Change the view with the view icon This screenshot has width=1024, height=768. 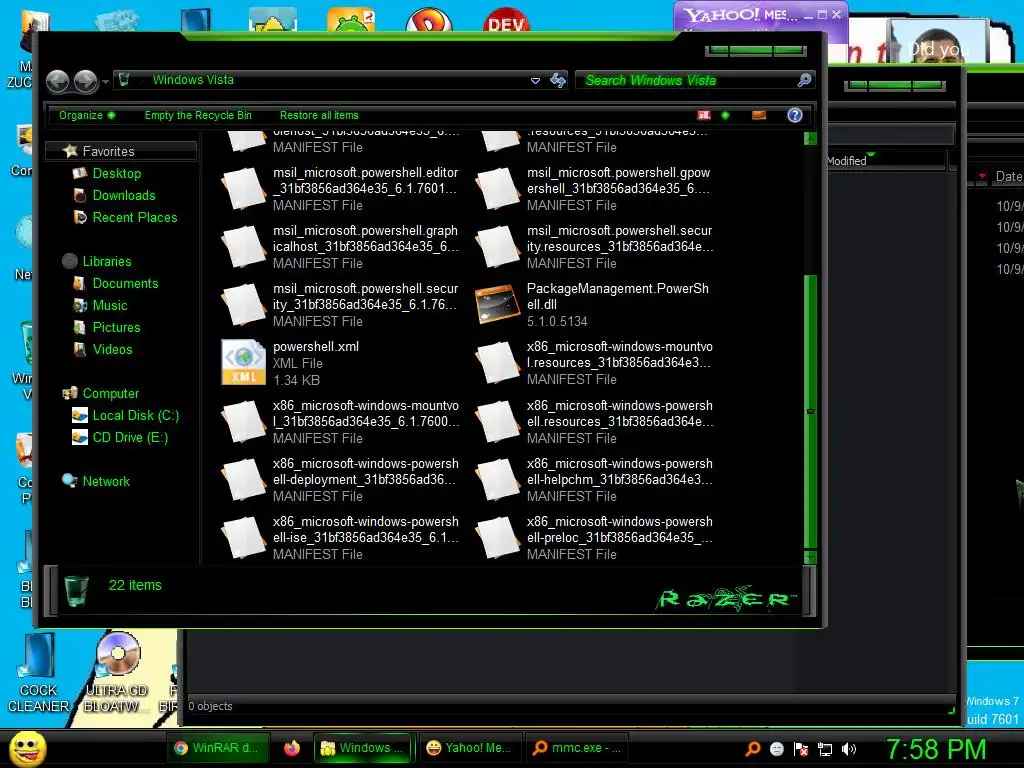coord(704,116)
